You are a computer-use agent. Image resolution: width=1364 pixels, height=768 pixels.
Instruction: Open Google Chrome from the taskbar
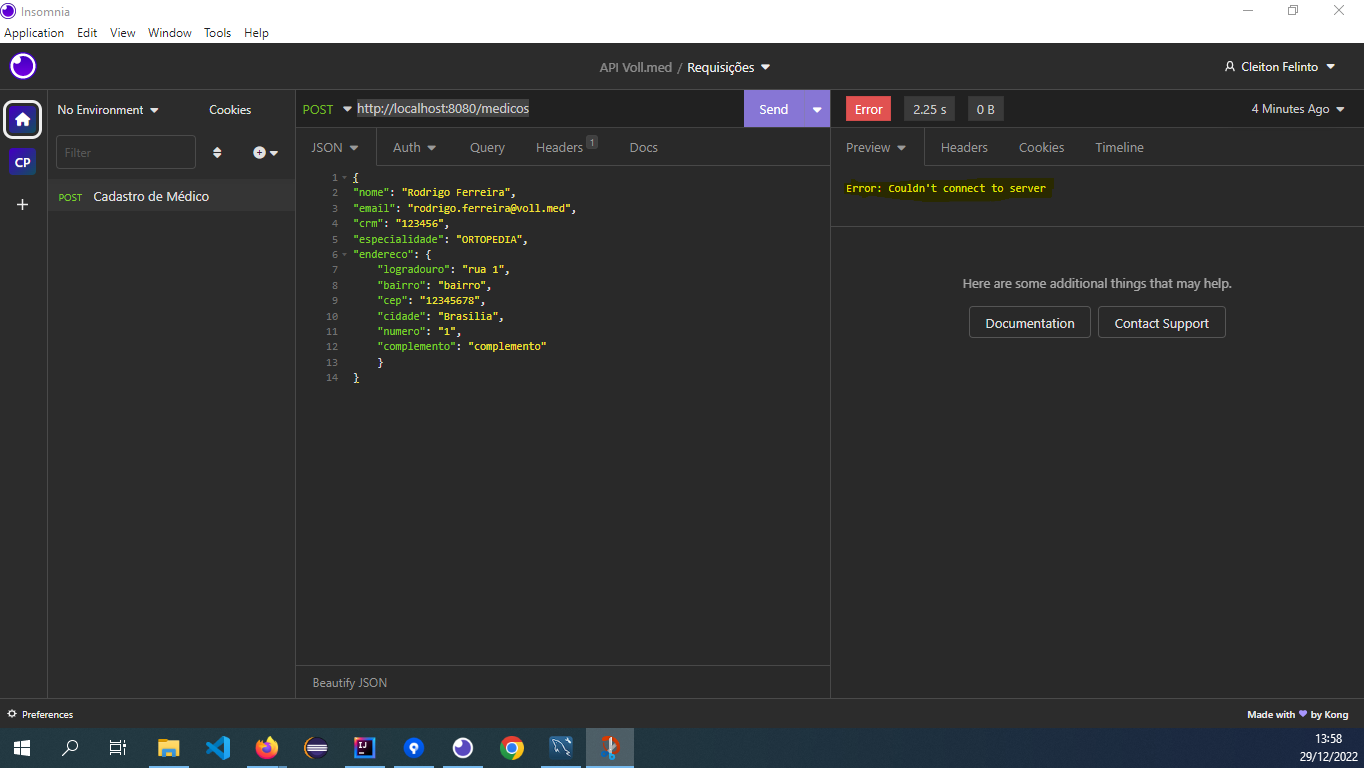pyautogui.click(x=511, y=748)
